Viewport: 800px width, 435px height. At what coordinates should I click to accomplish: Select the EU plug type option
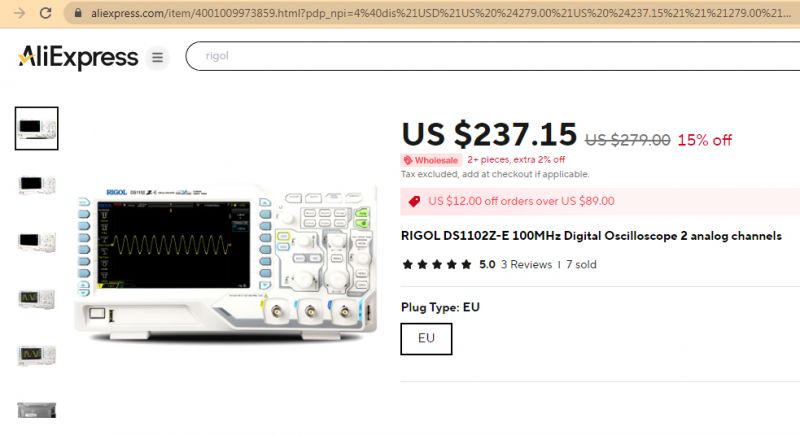pos(426,339)
